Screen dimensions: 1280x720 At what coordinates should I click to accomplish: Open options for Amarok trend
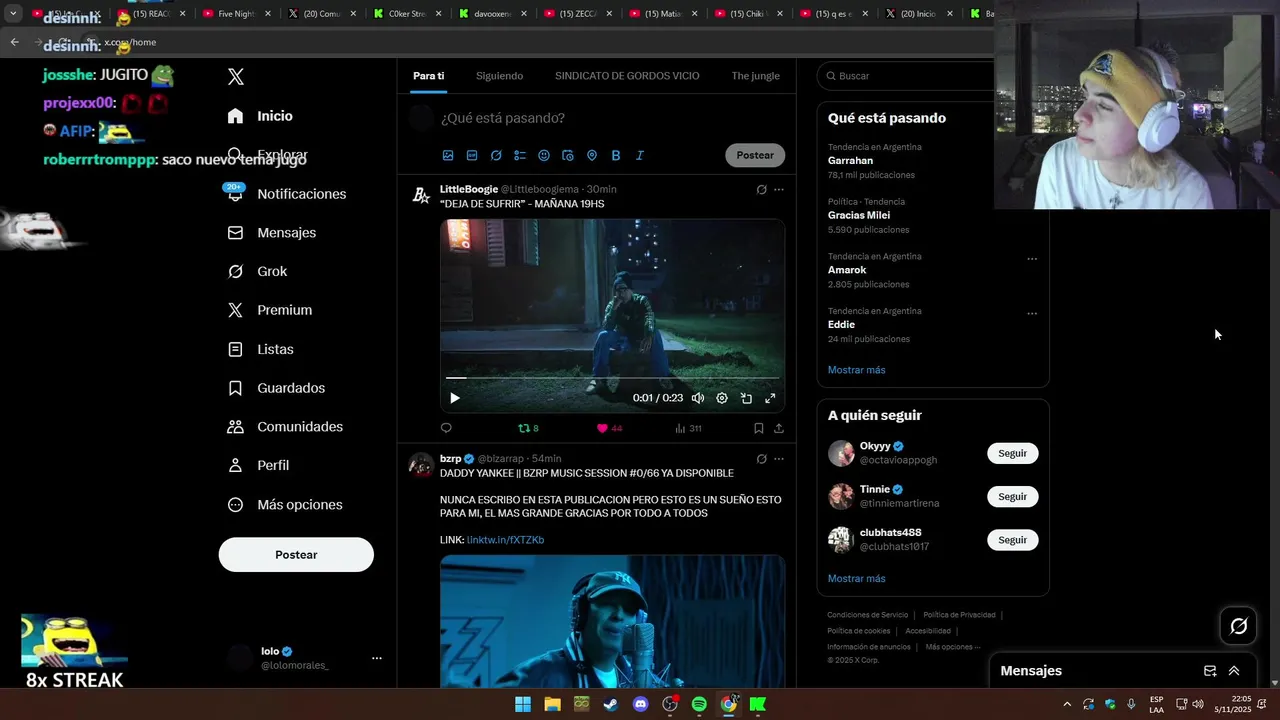(x=1032, y=259)
